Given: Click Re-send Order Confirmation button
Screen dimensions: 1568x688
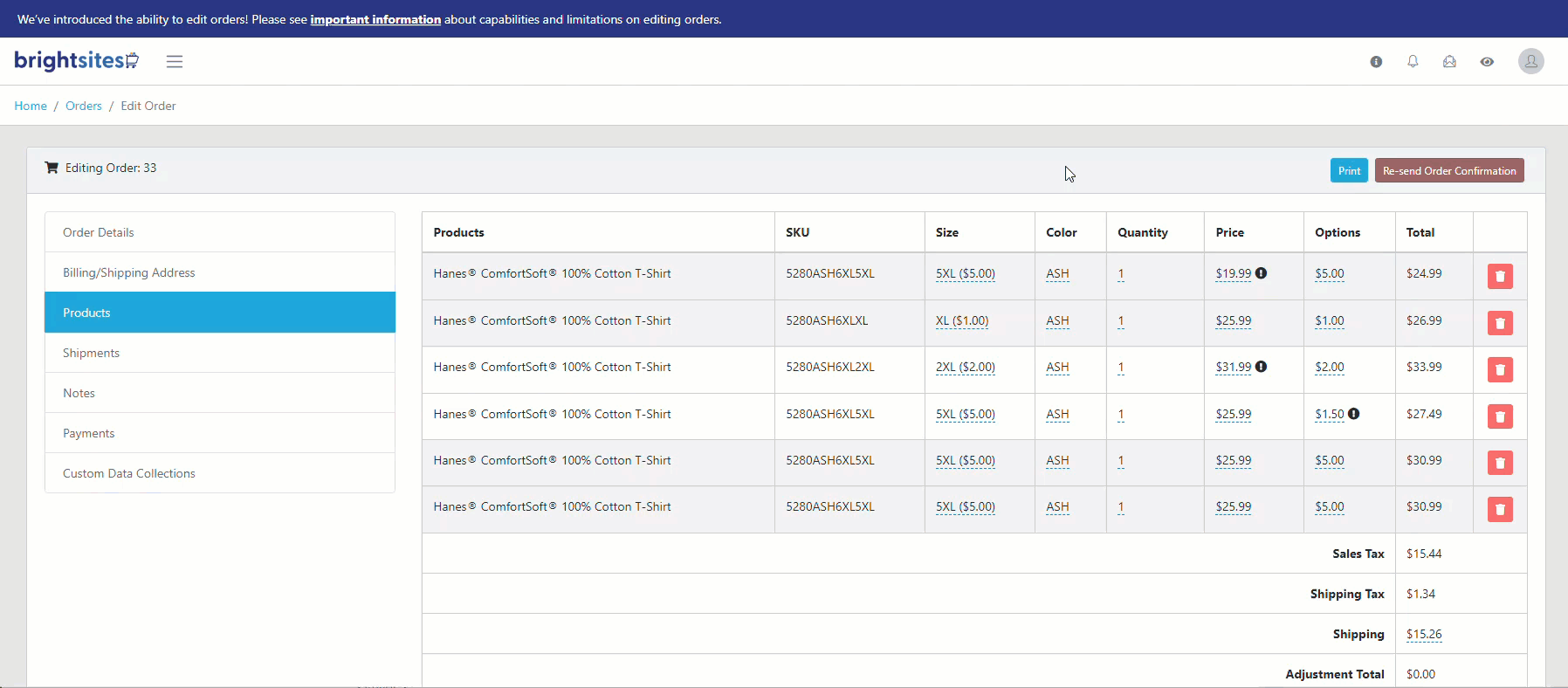Looking at the screenshot, I should tap(1448, 171).
